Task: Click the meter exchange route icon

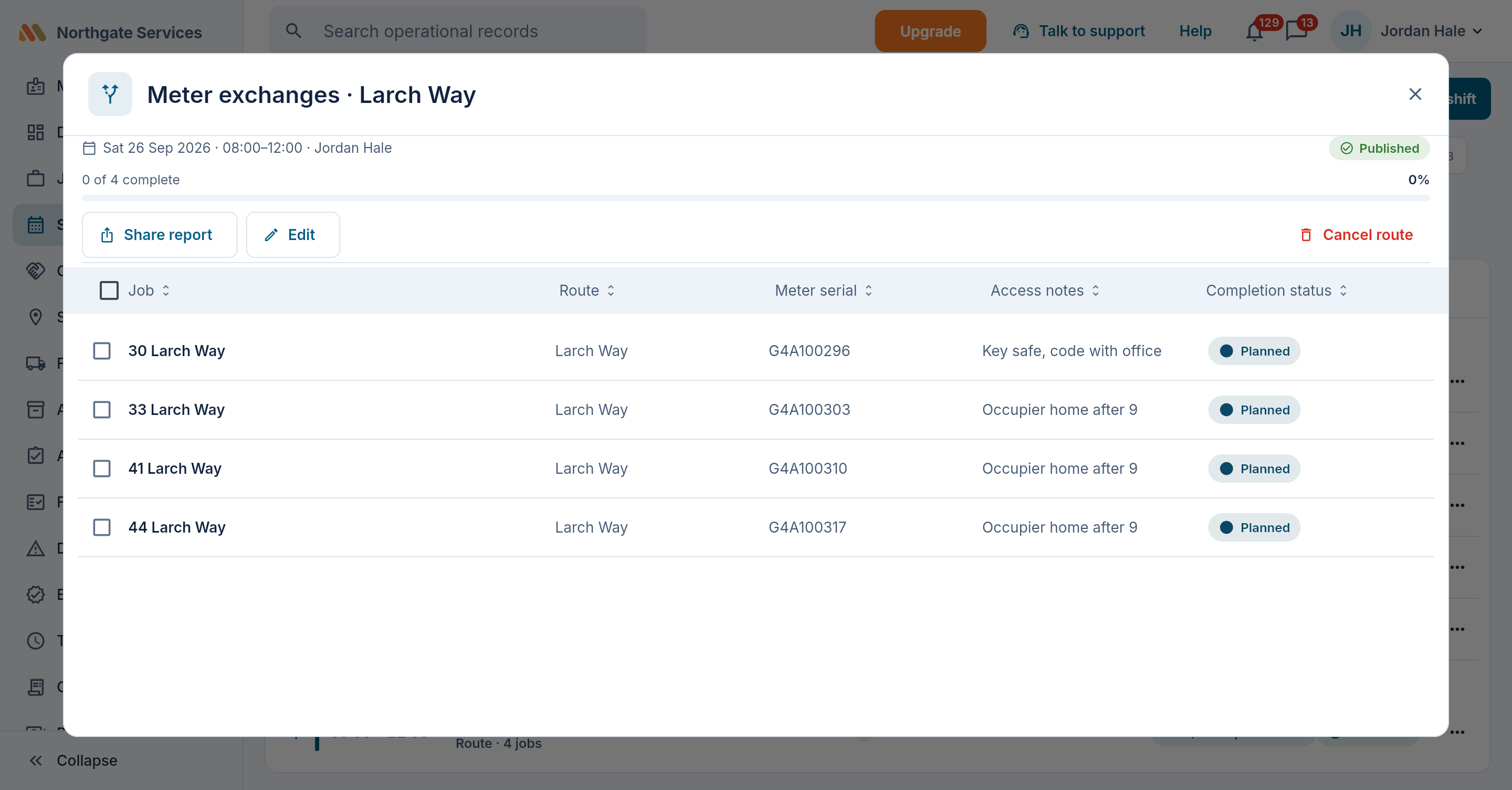Action: coord(110,94)
